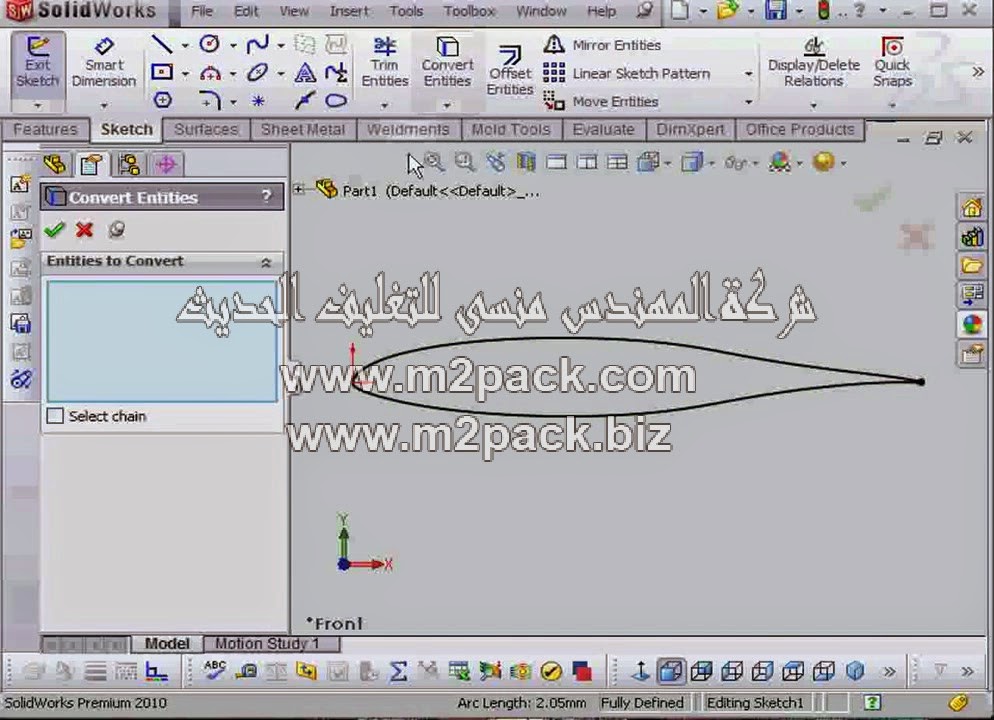Open the File Explorer task pane folder
994x720 pixels.
971,266
